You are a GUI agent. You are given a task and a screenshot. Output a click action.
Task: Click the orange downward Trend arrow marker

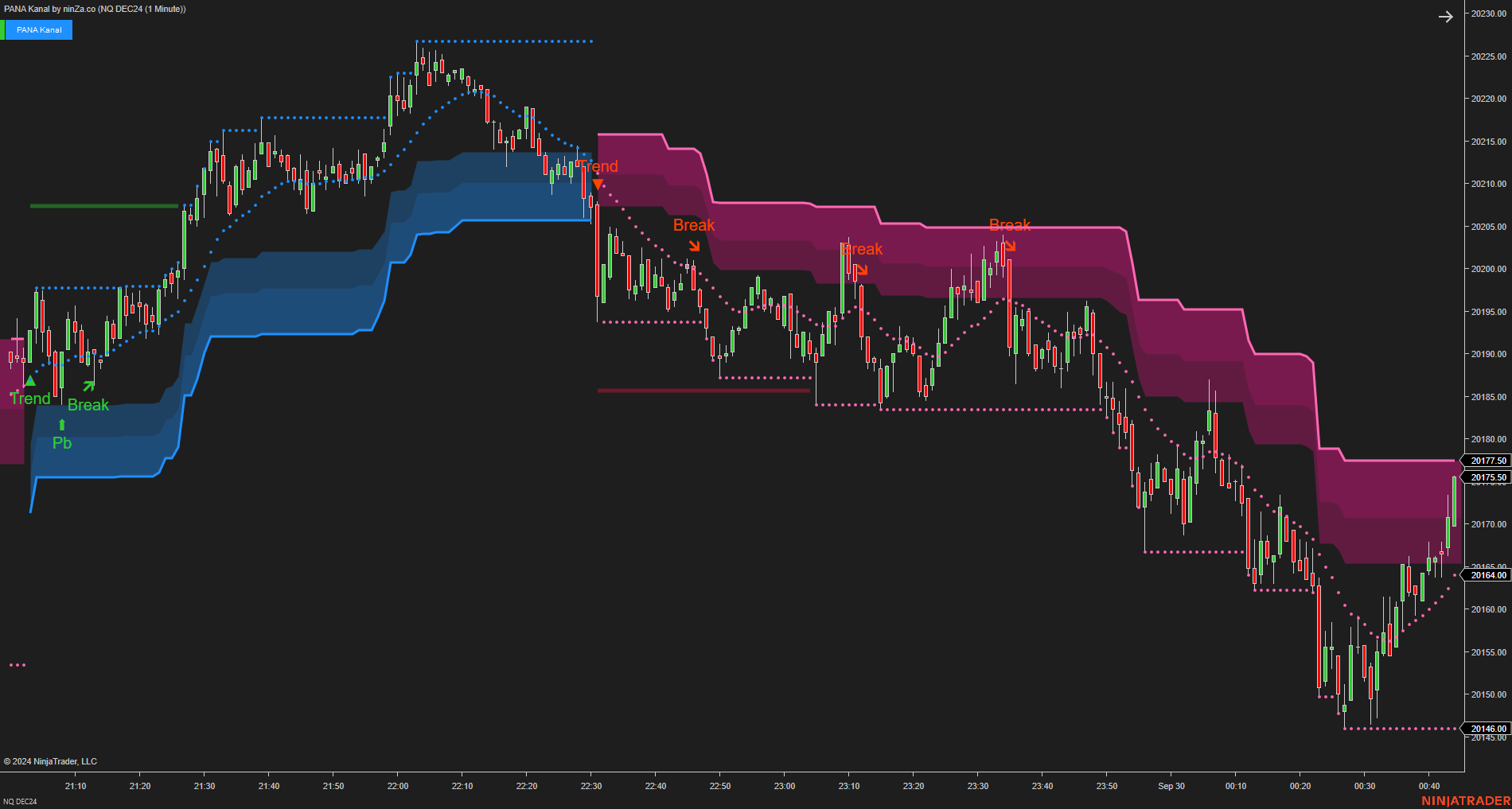[598, 184]
